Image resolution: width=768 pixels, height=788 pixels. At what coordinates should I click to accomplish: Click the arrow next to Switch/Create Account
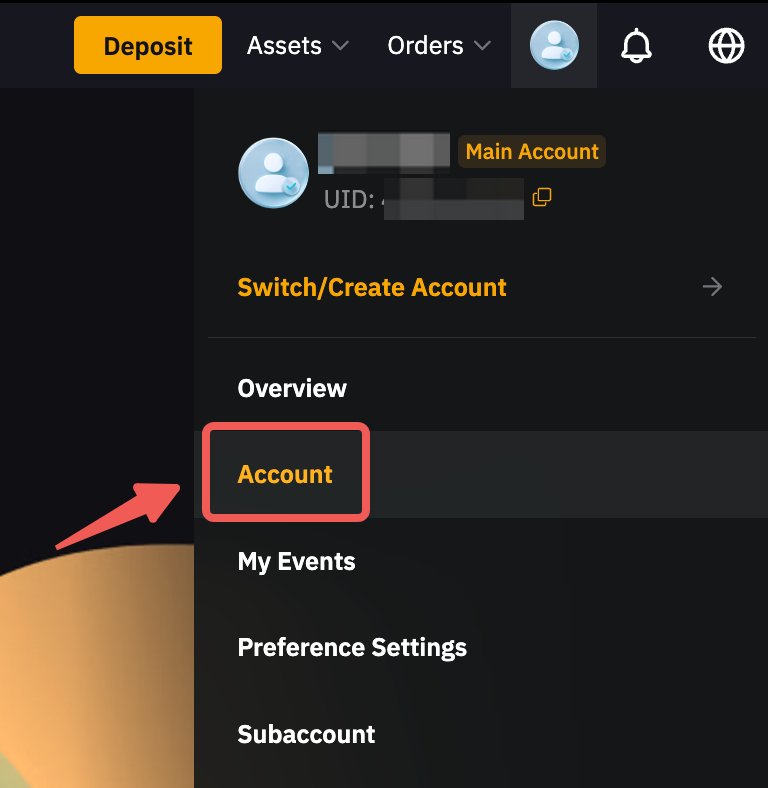pyautogui.click(x=712, y=288)
